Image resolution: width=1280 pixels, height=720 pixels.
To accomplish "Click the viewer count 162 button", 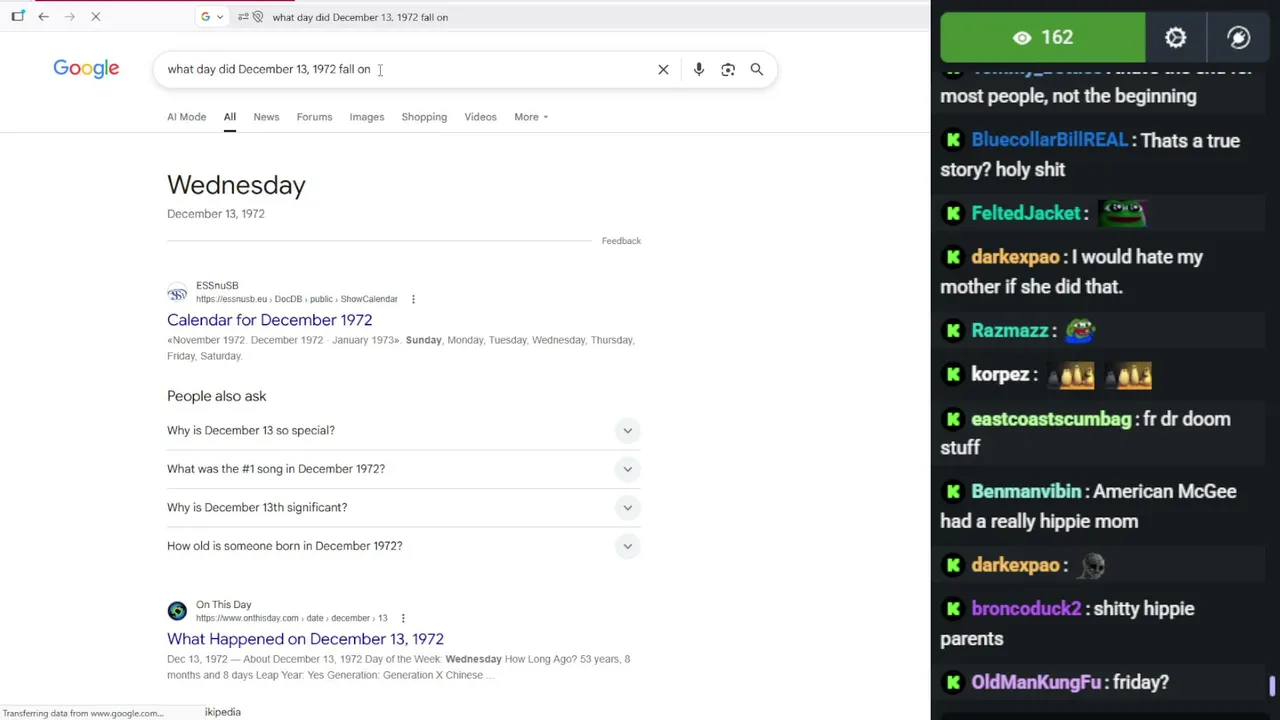I will [x=1042, y=38].
